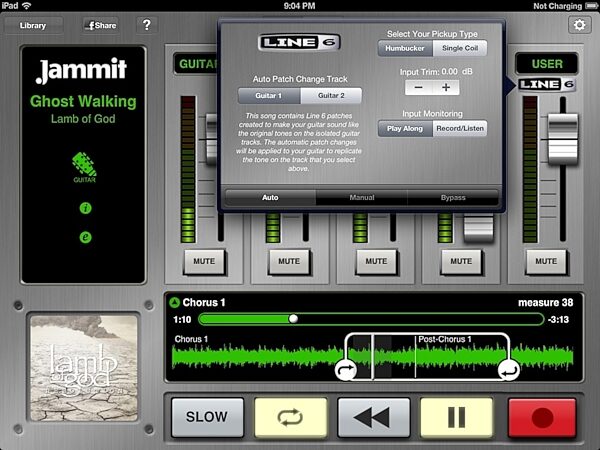
Task: Click the USER channel label
Action: [547, 64]
